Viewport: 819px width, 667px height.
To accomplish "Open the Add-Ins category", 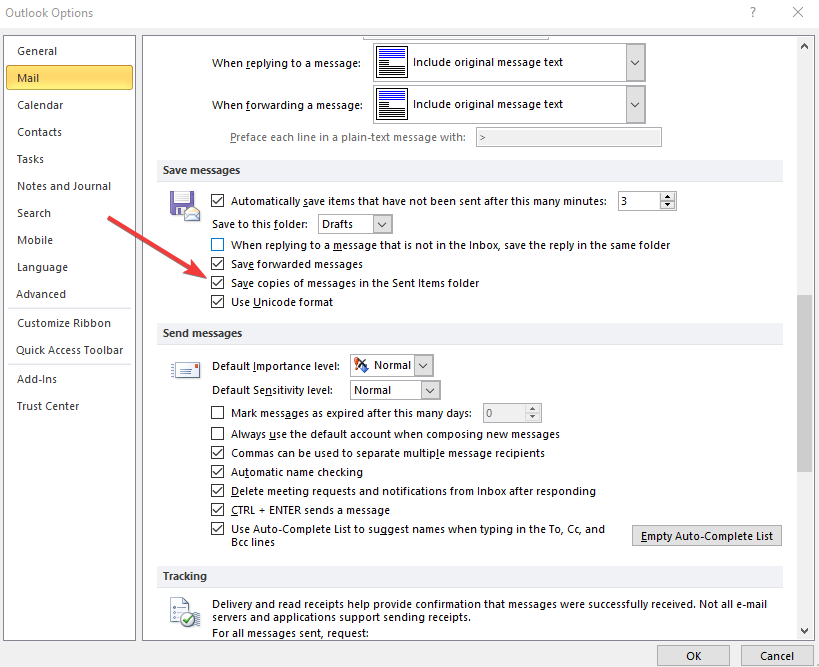I will coord(69,379).
